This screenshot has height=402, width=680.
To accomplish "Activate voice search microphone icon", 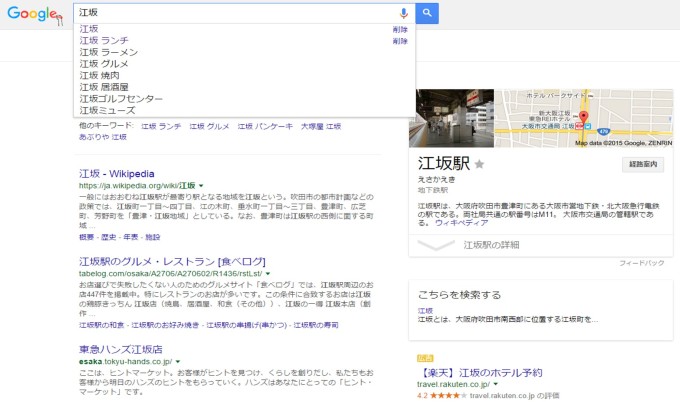I will [403, 13].
